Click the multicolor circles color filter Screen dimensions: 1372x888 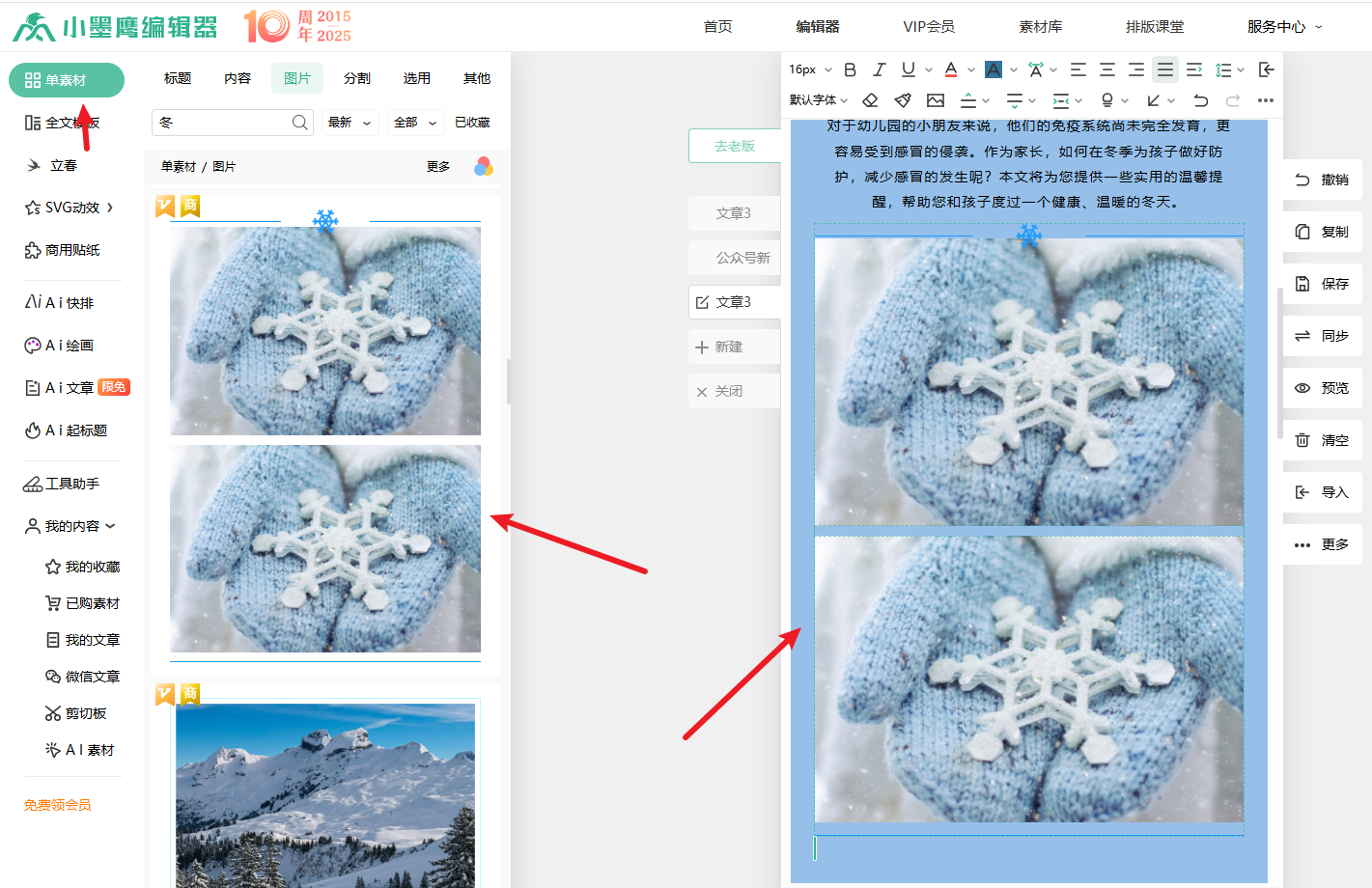tap(484, 167)
